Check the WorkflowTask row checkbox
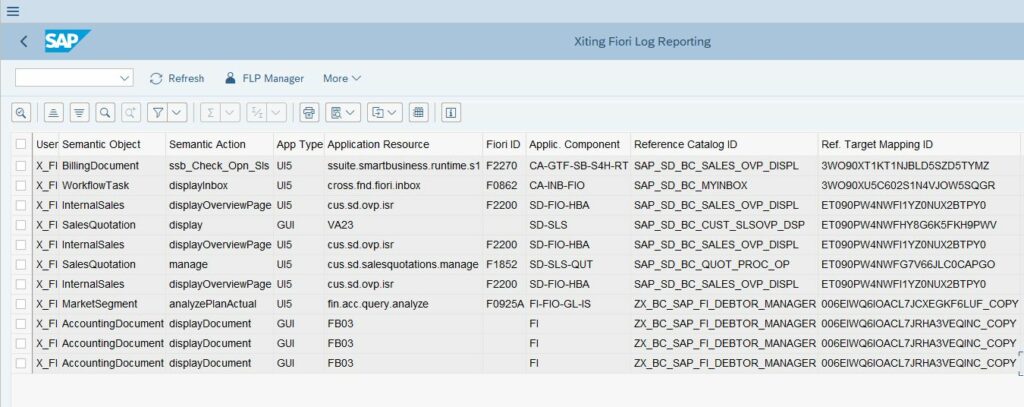1024x407 pixels. (21, 186)
